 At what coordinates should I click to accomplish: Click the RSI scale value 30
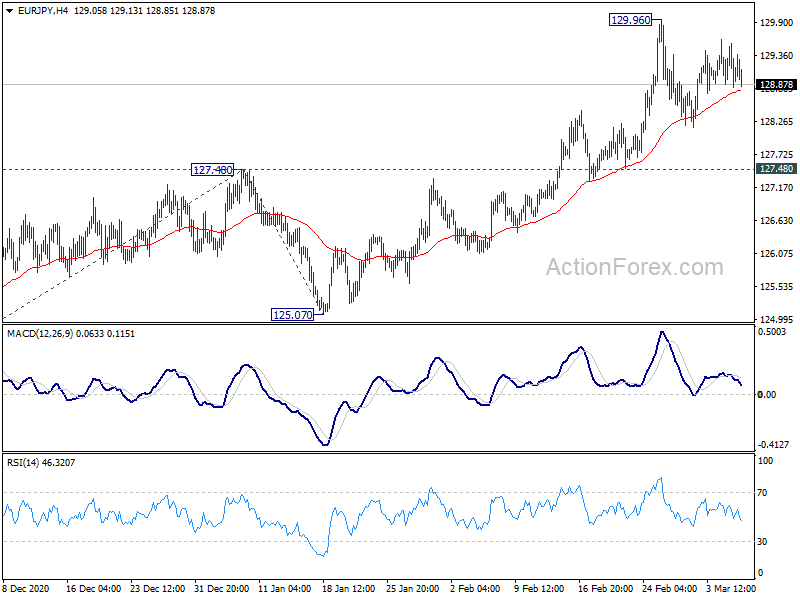763,542
